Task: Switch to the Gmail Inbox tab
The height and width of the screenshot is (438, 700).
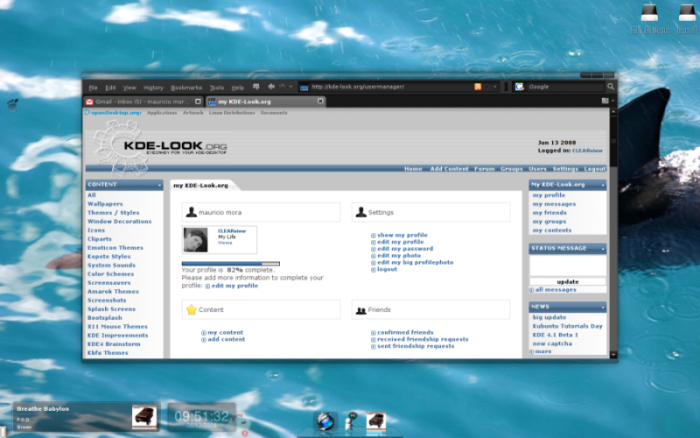Action: pyautogui.click(x=143, y=102)
